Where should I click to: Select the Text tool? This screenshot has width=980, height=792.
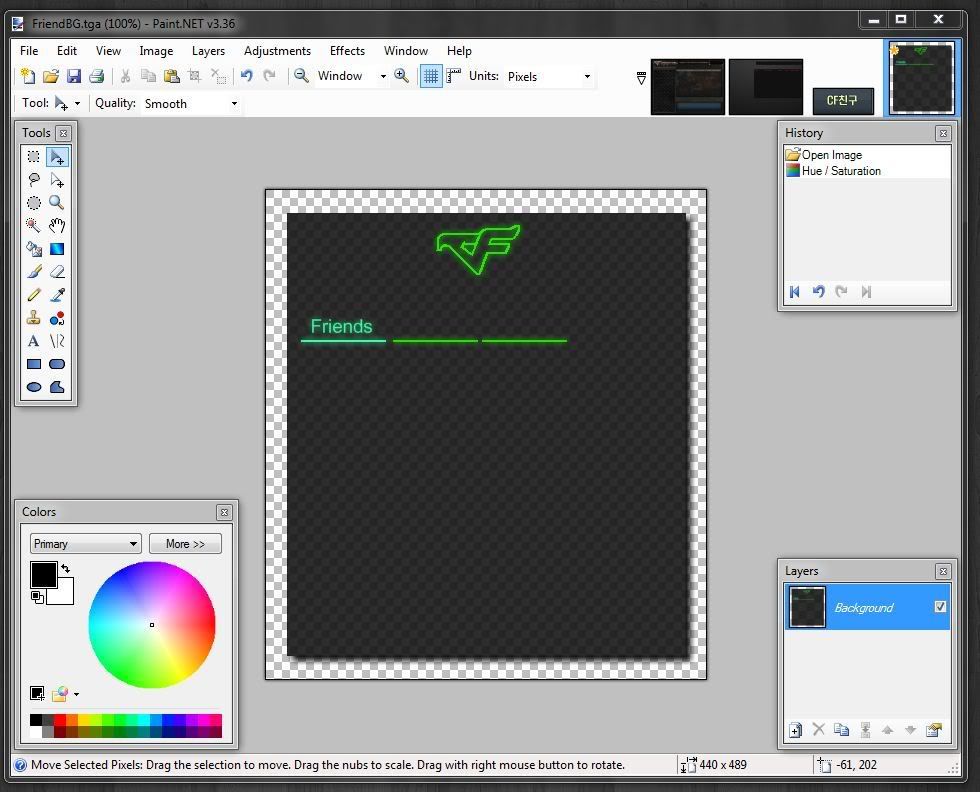33,341
